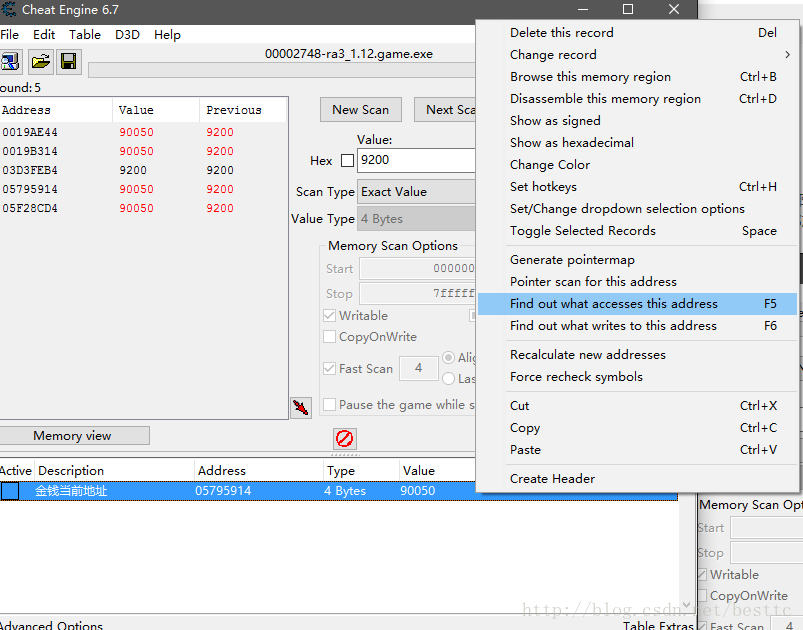Click the Start address field
The height and width of the screenshot is (630, 803).
tap(417, 268)
